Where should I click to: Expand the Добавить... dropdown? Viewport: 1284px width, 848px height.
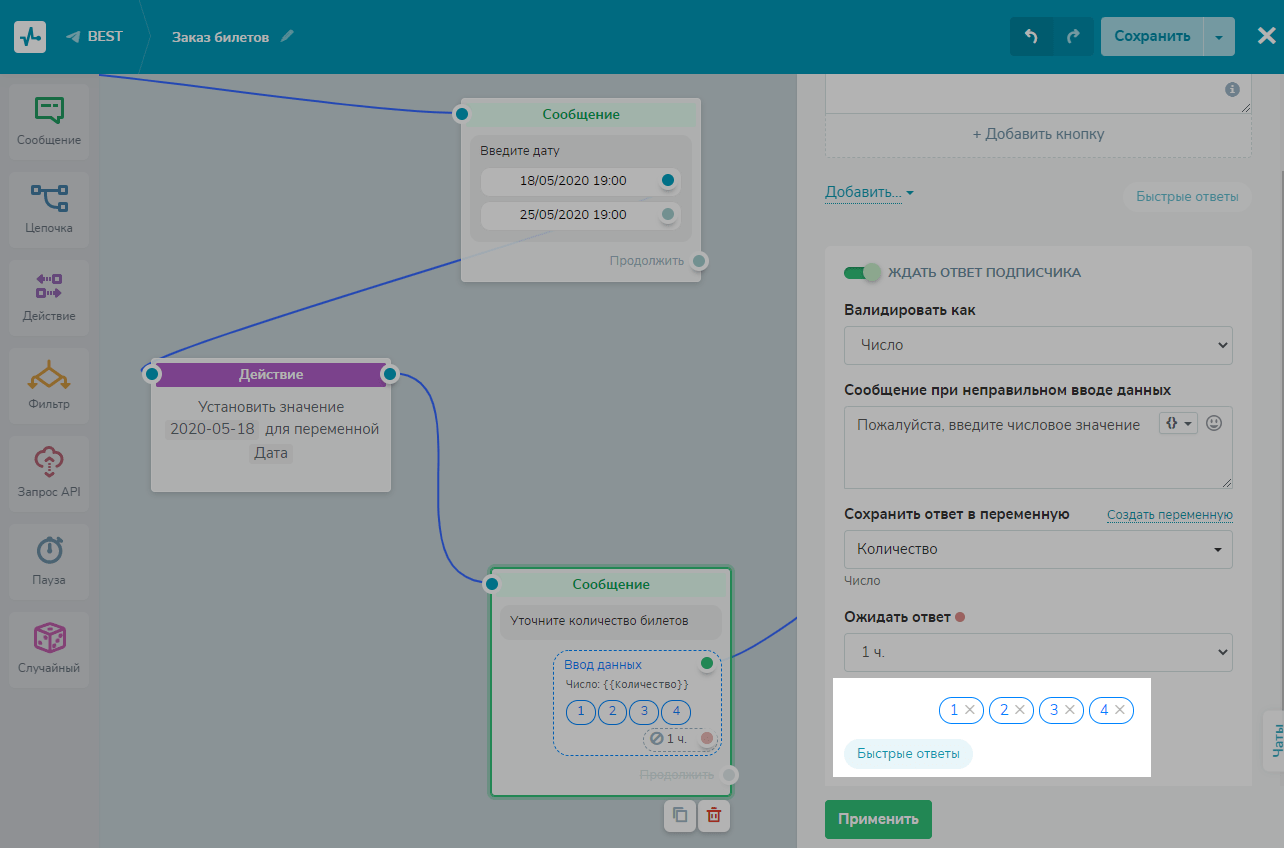click(869, 192)
